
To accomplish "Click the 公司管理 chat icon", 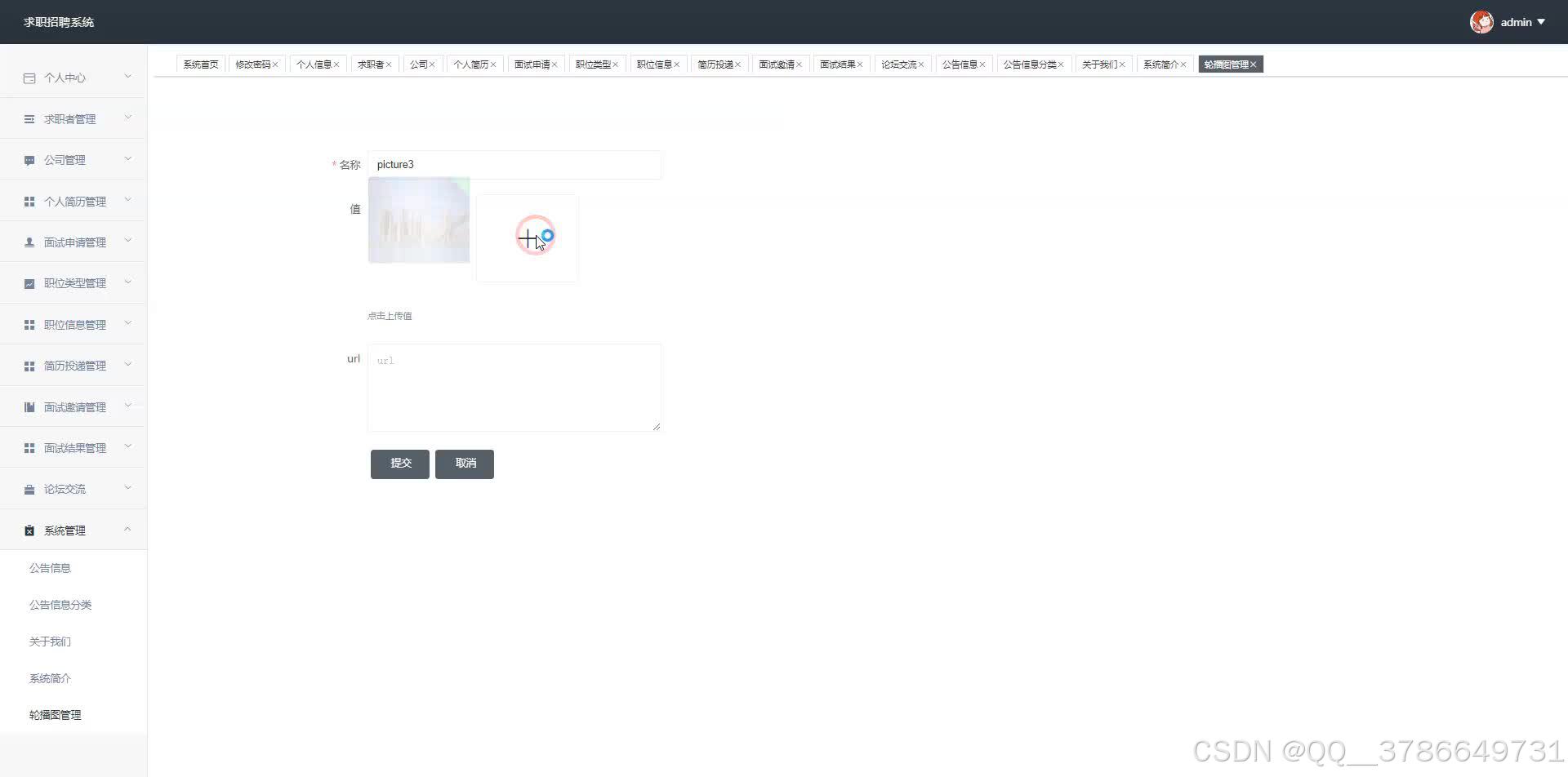I will point(29,161).
